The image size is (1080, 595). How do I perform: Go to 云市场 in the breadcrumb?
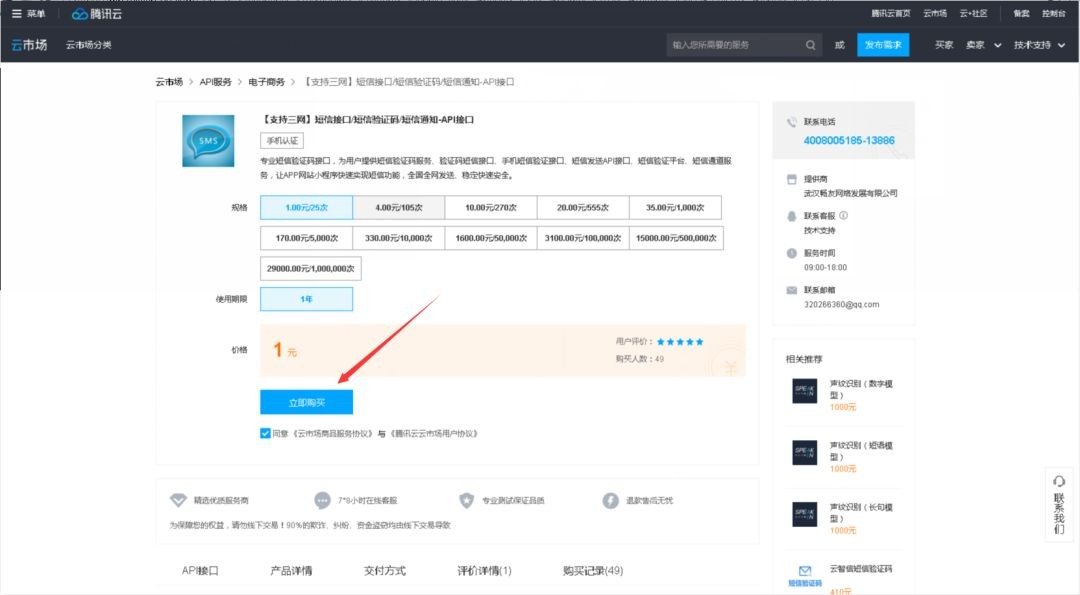[x=169, y=82]
